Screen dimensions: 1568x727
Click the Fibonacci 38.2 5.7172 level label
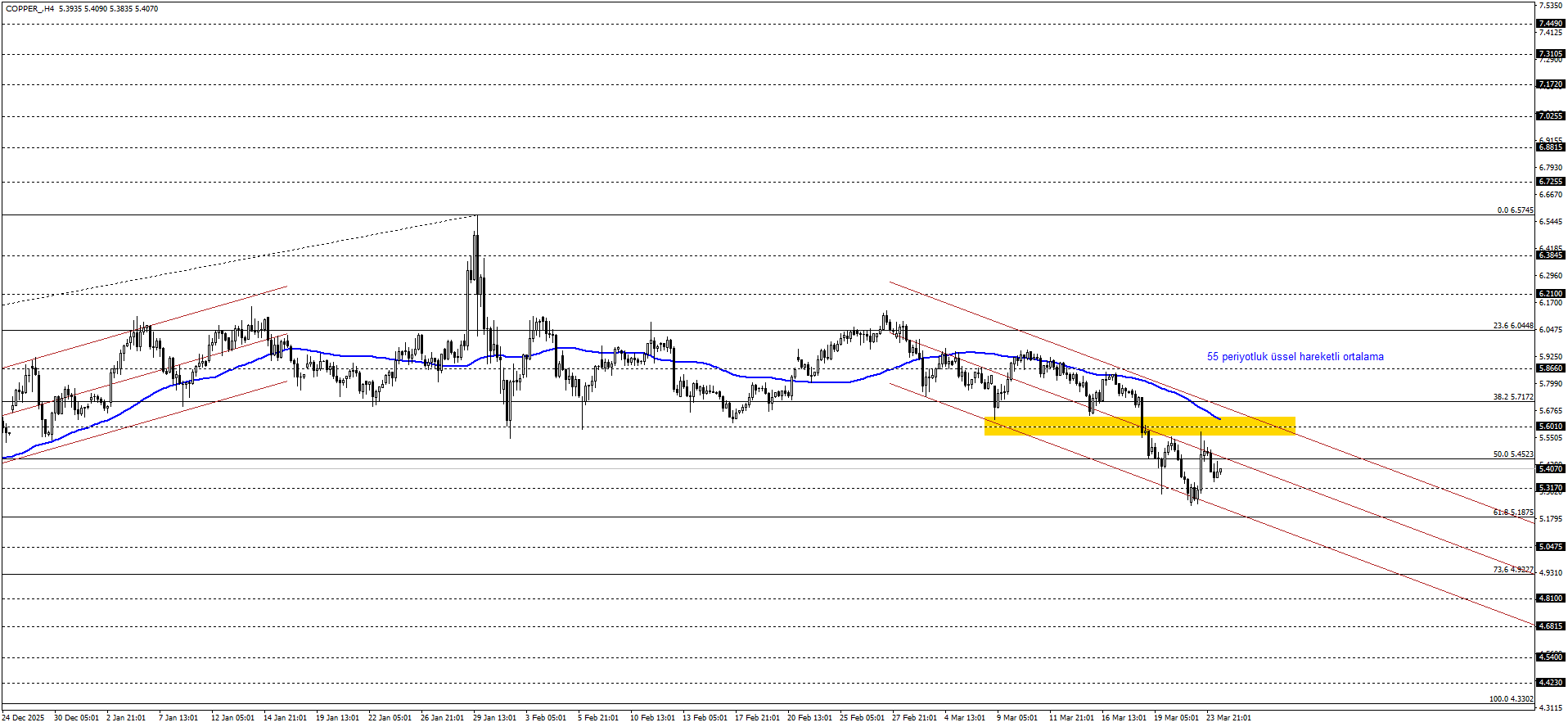coord(1512,397)
